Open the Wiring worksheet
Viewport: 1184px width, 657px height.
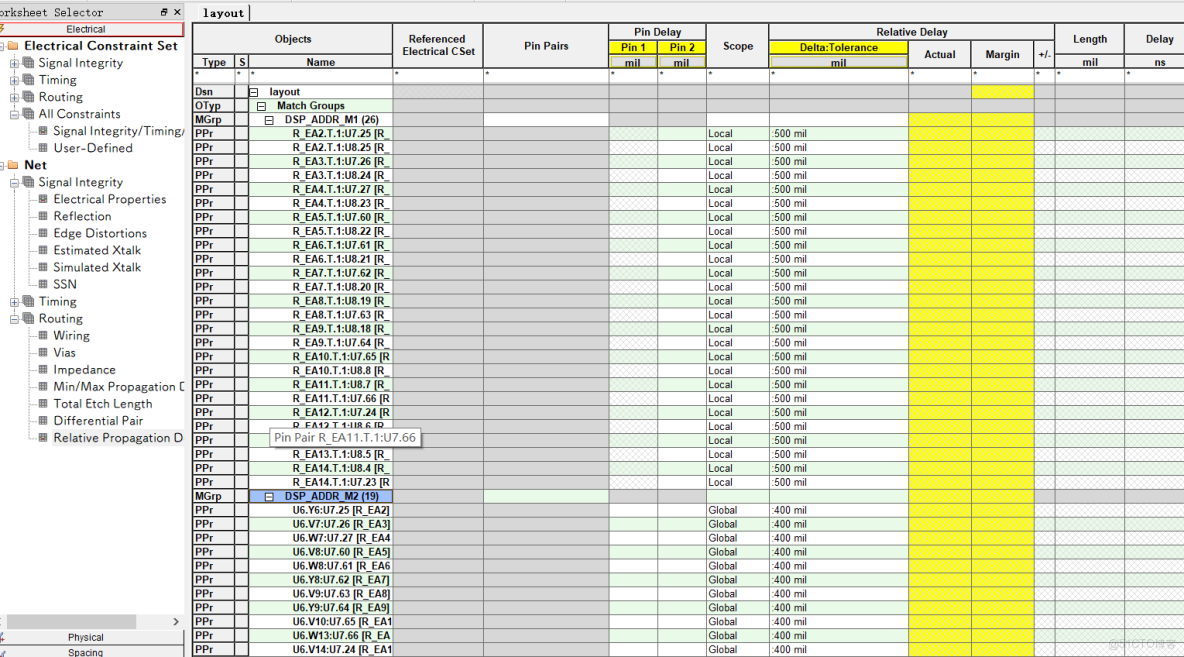click(x=72, y=336)
